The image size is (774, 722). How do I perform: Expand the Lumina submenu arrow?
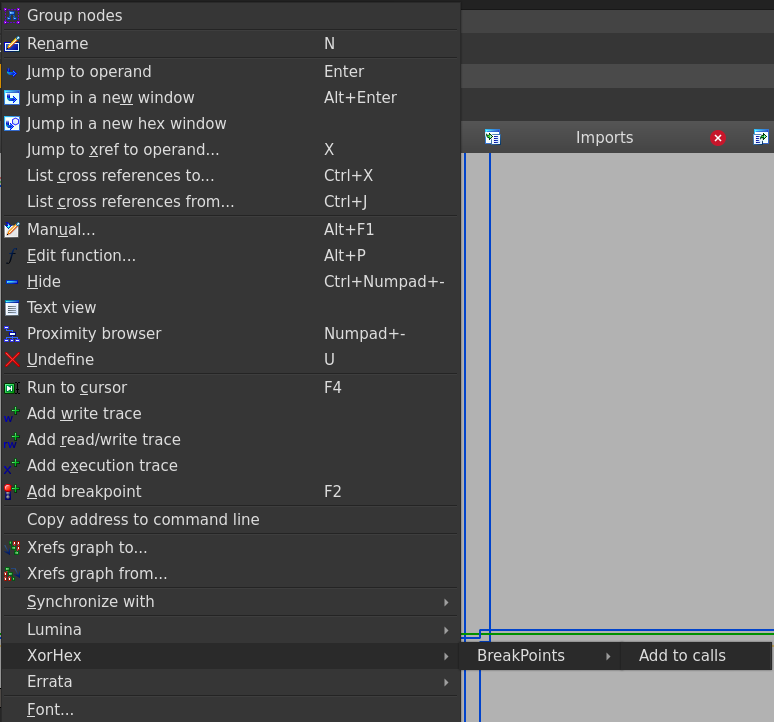pyautogui.click(x=446, y=630)
